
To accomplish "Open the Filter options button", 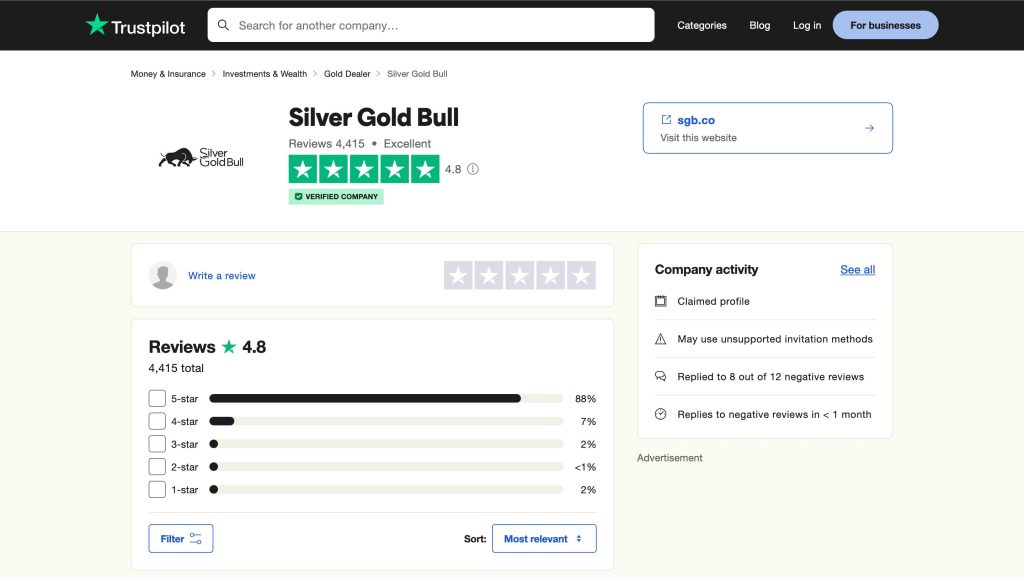I will pos(181,538).
